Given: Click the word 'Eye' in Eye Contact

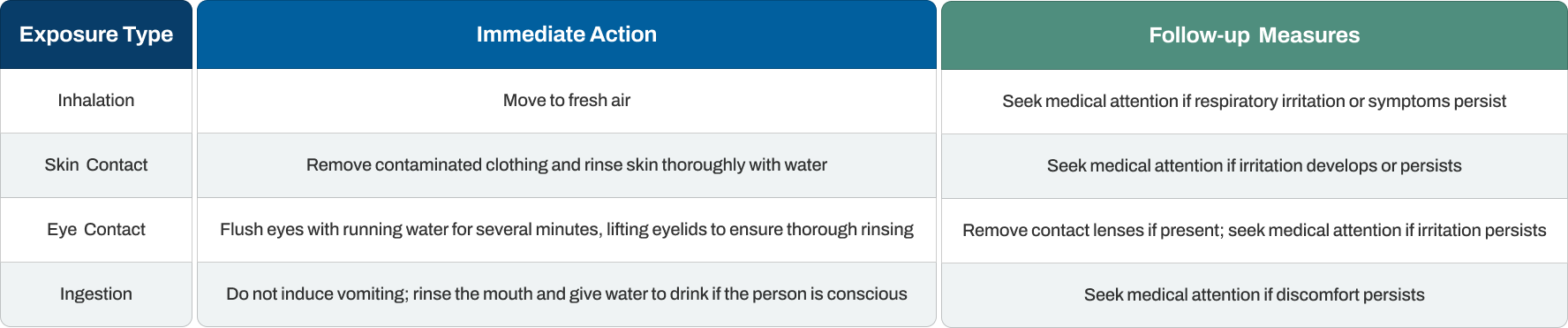Looking at the screenshot, I should tap(62, 230).
